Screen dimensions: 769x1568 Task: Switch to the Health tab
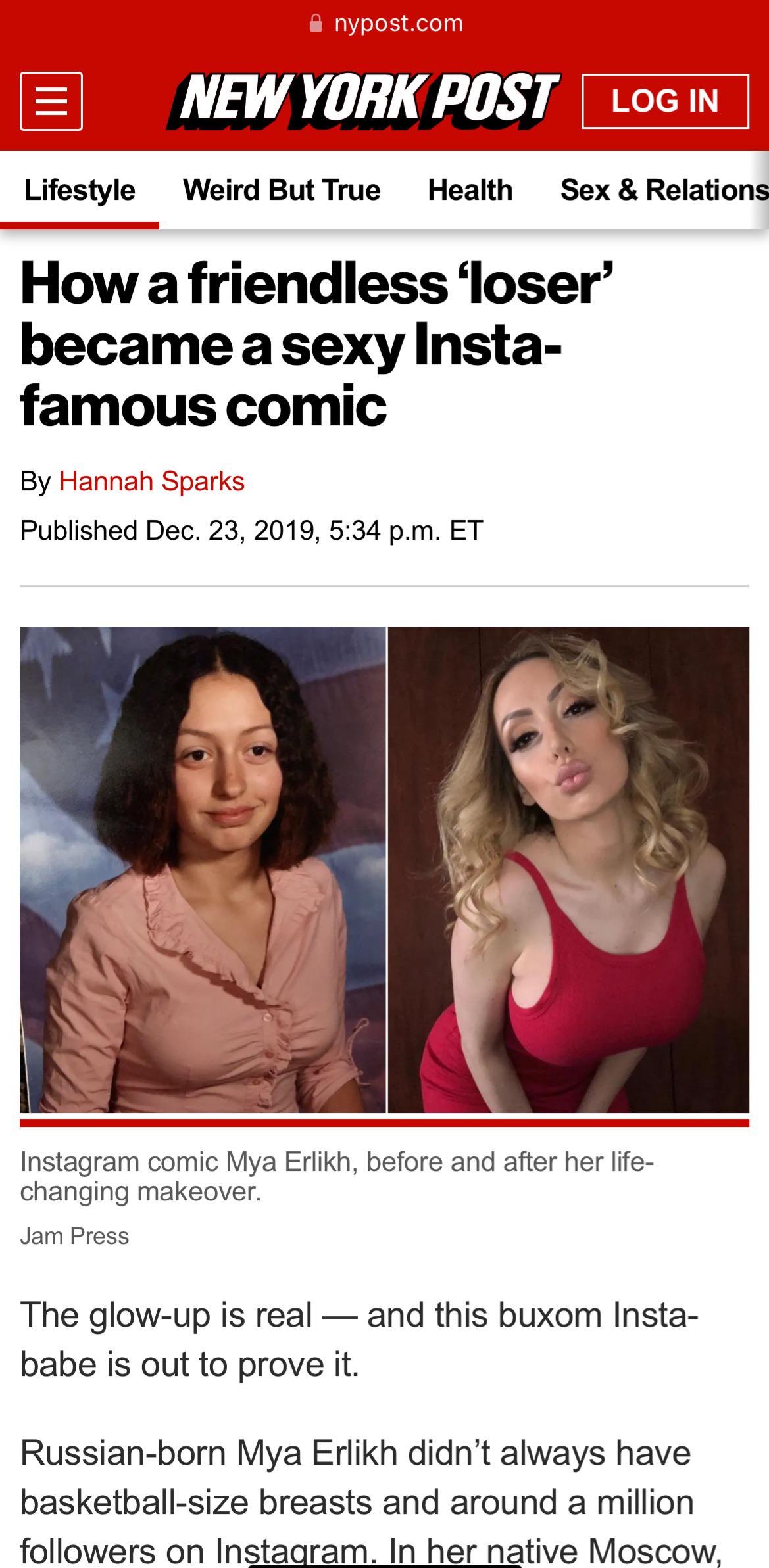click(x=470, y=190)
